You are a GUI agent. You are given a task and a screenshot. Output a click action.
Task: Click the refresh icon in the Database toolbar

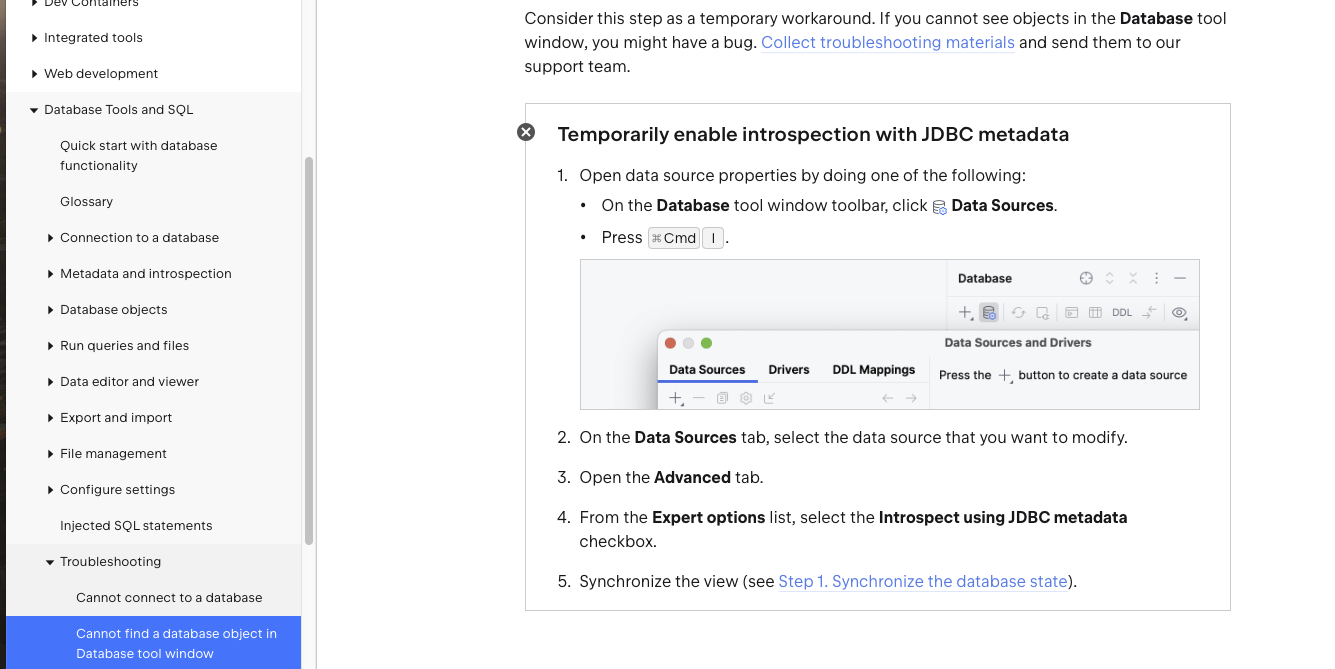click(1018, 312)
